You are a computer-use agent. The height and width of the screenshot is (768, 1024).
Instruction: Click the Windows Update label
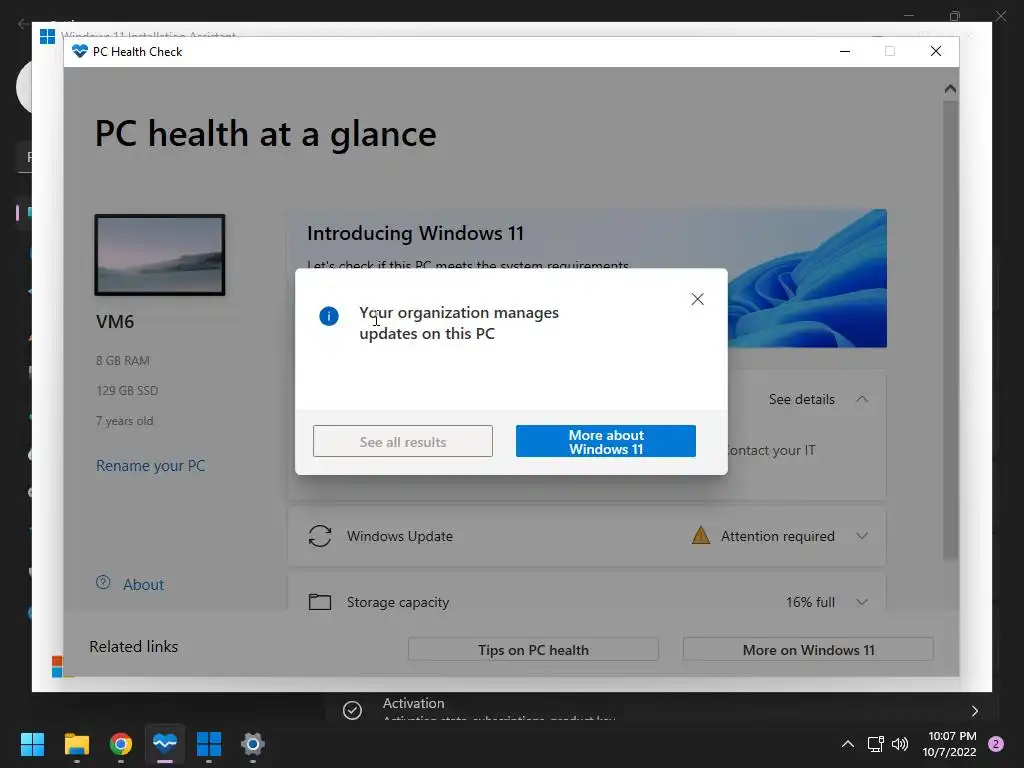coord(400,536)
